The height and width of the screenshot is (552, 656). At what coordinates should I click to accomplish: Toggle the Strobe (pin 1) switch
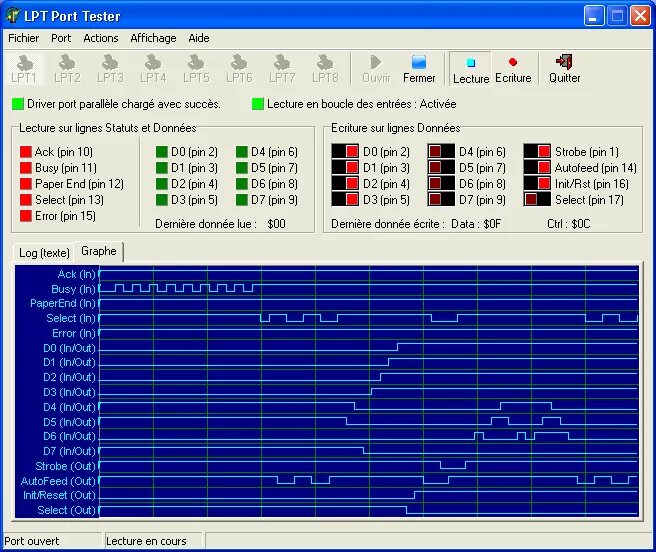(537, 151)
